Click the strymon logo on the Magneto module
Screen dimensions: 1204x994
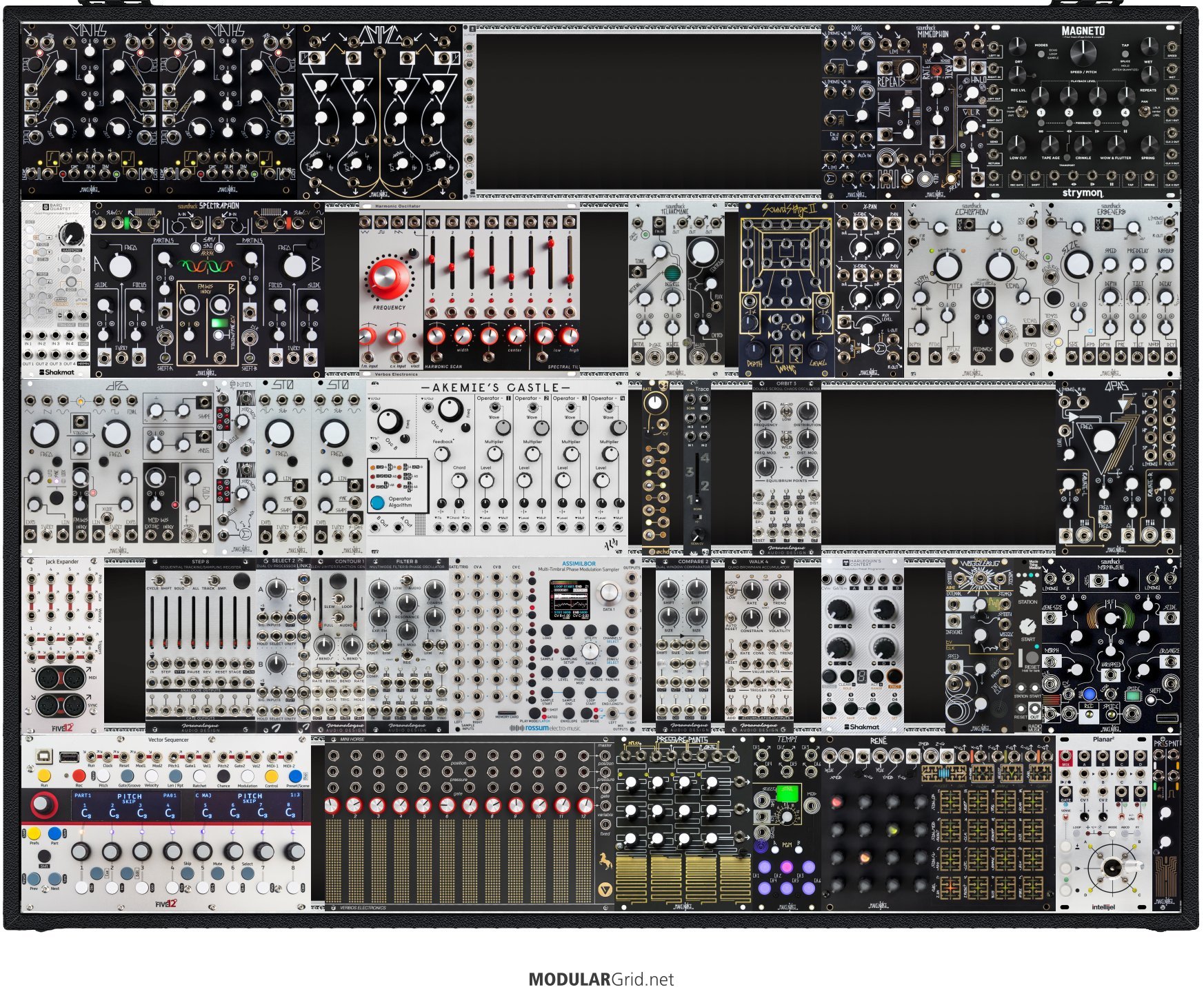click(x=1082, y=193)
